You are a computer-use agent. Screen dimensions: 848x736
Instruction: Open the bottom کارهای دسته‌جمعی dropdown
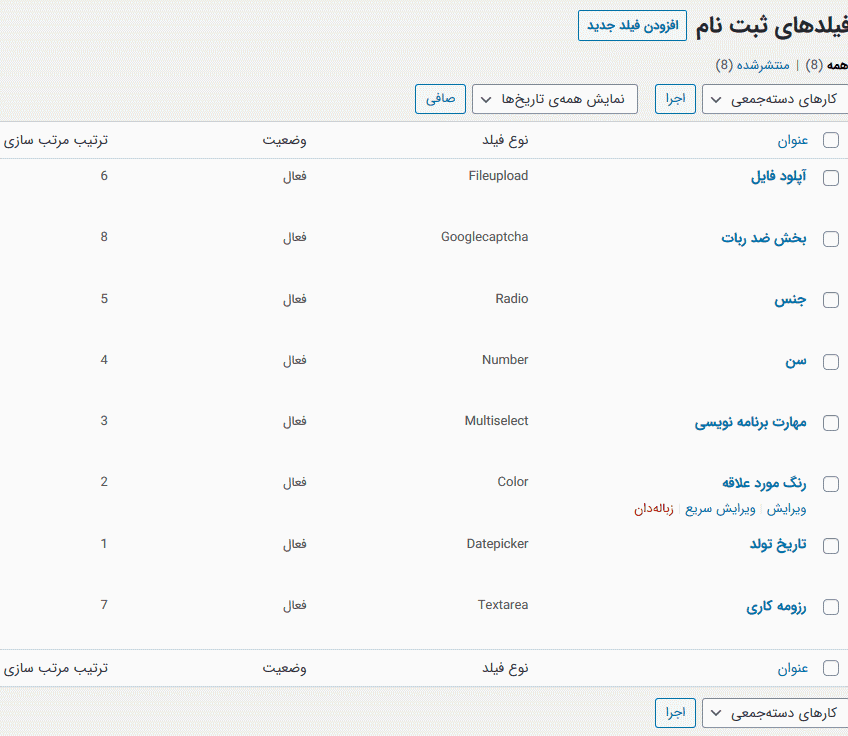tap(775, 713)
